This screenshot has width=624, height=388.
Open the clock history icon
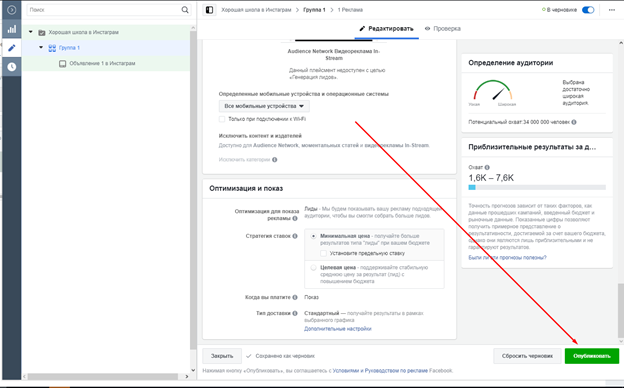point(12,66)
